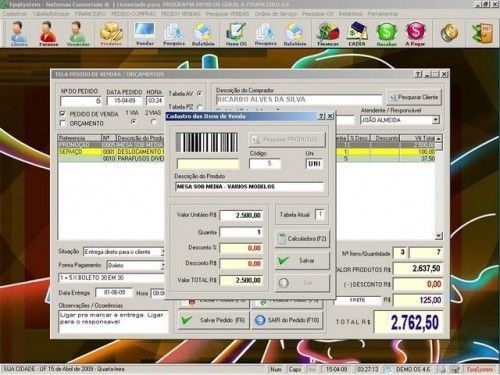Click items table scroll up arrow
The height and width of the screenshot is (375, 500).
[439, 138]
